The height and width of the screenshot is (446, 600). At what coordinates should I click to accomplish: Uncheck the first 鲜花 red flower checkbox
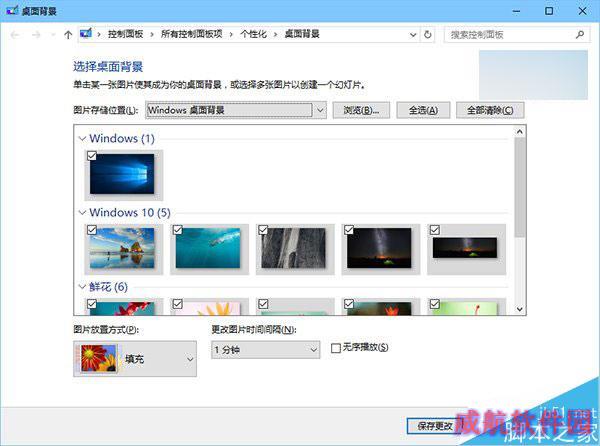[x=92, y=304]
